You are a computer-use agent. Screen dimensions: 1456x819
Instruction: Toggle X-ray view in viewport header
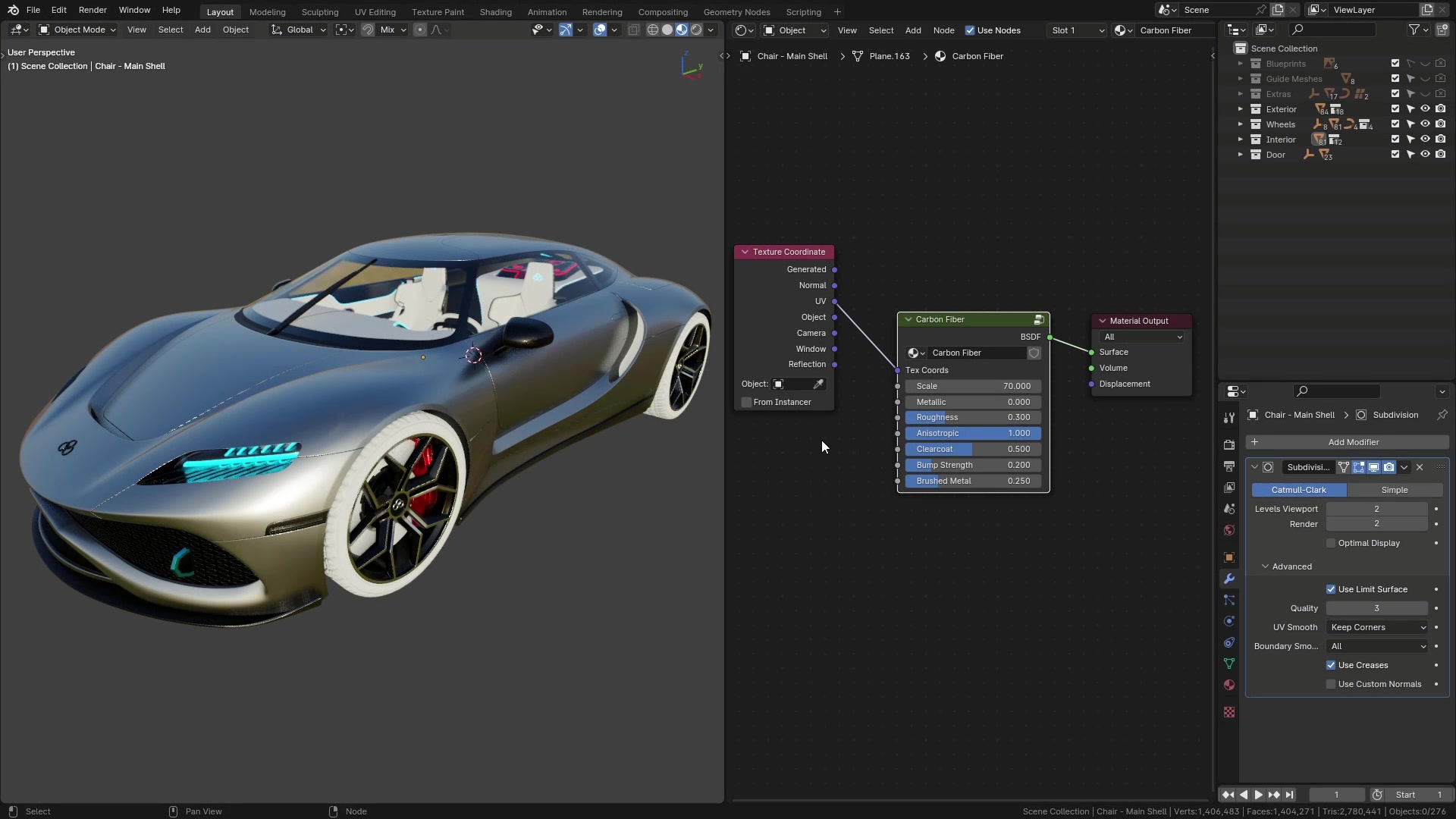[633, 30]
